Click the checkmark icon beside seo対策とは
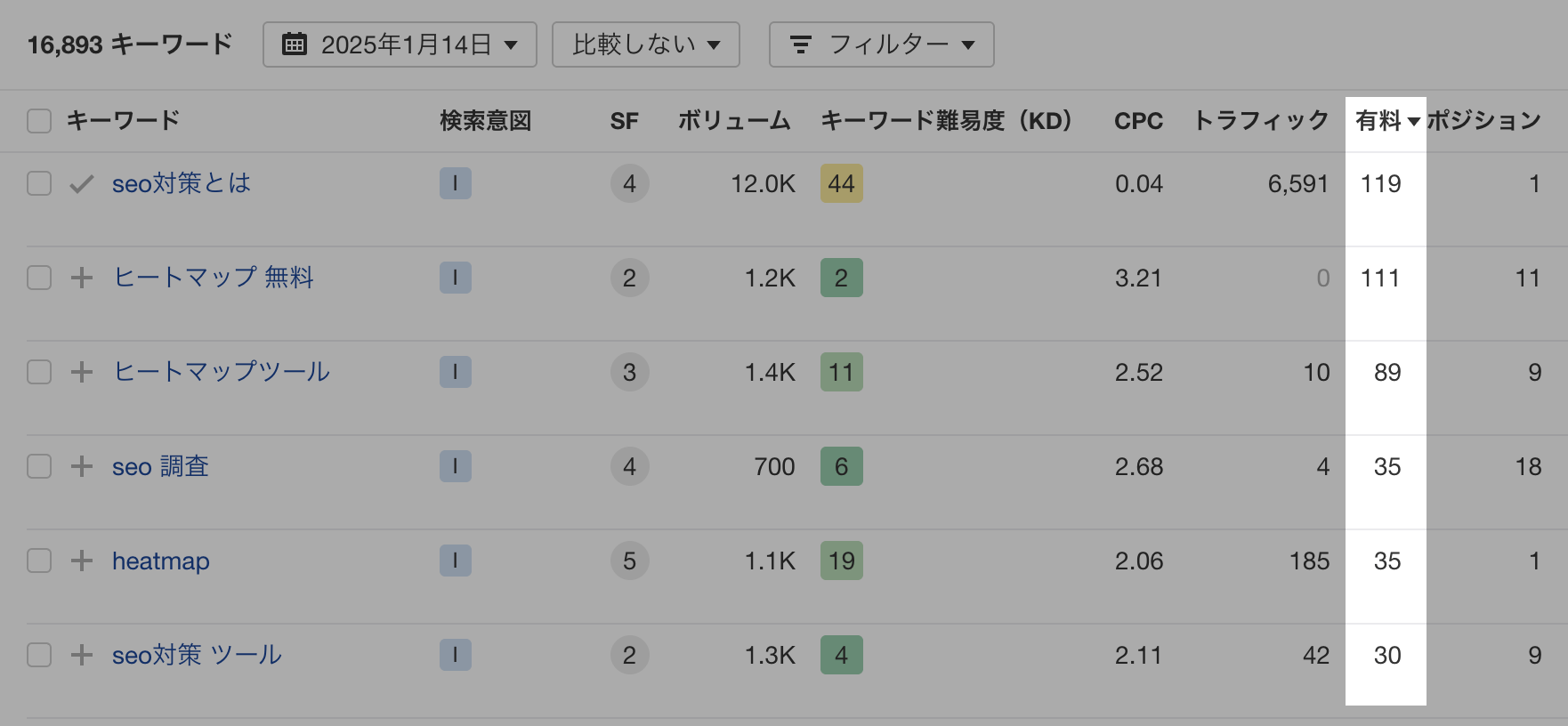Image resolution: width=1568 pixels, height=726 pixels. (82, 184)
